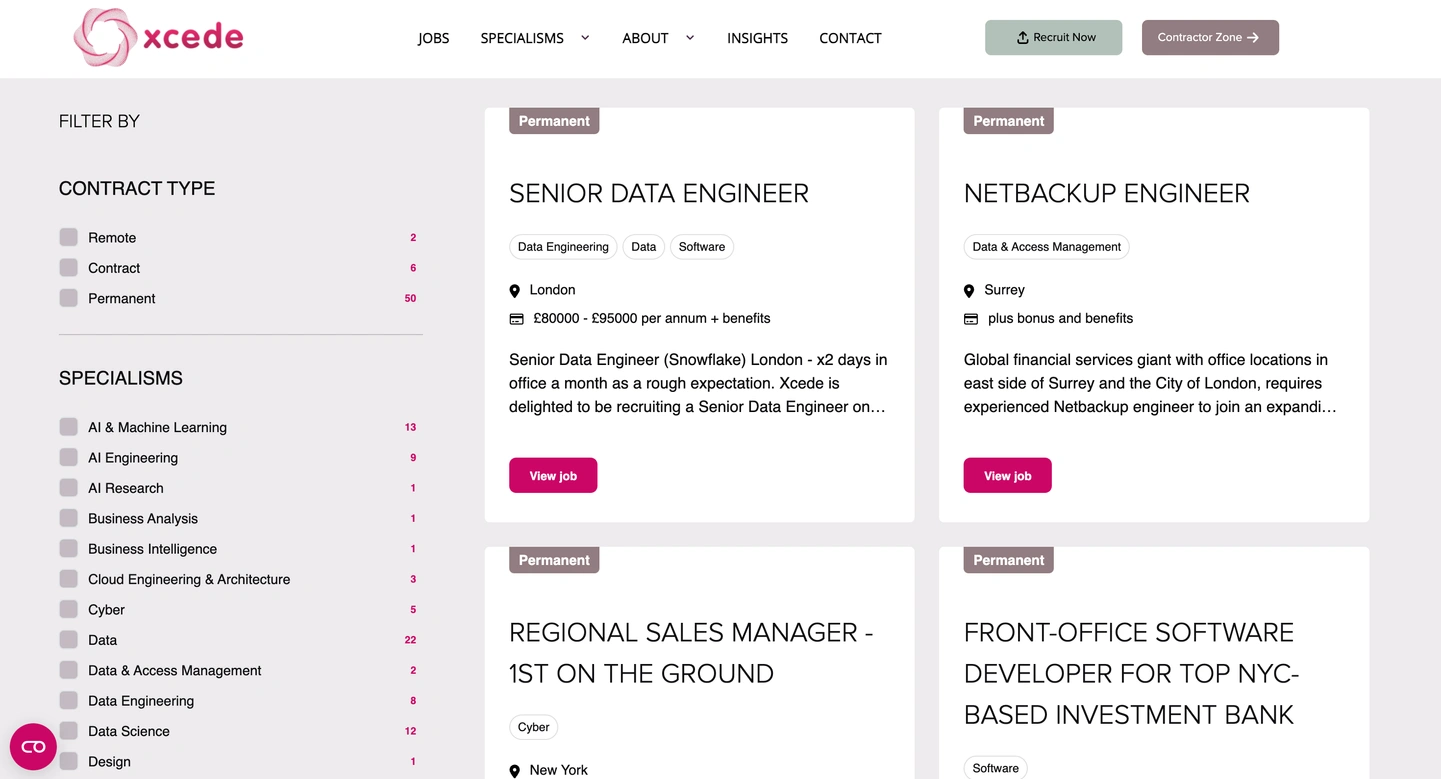The image size is (1441, 779).
Task: Click the upload icon in Recruit Now
Action: pos(1022,38)
